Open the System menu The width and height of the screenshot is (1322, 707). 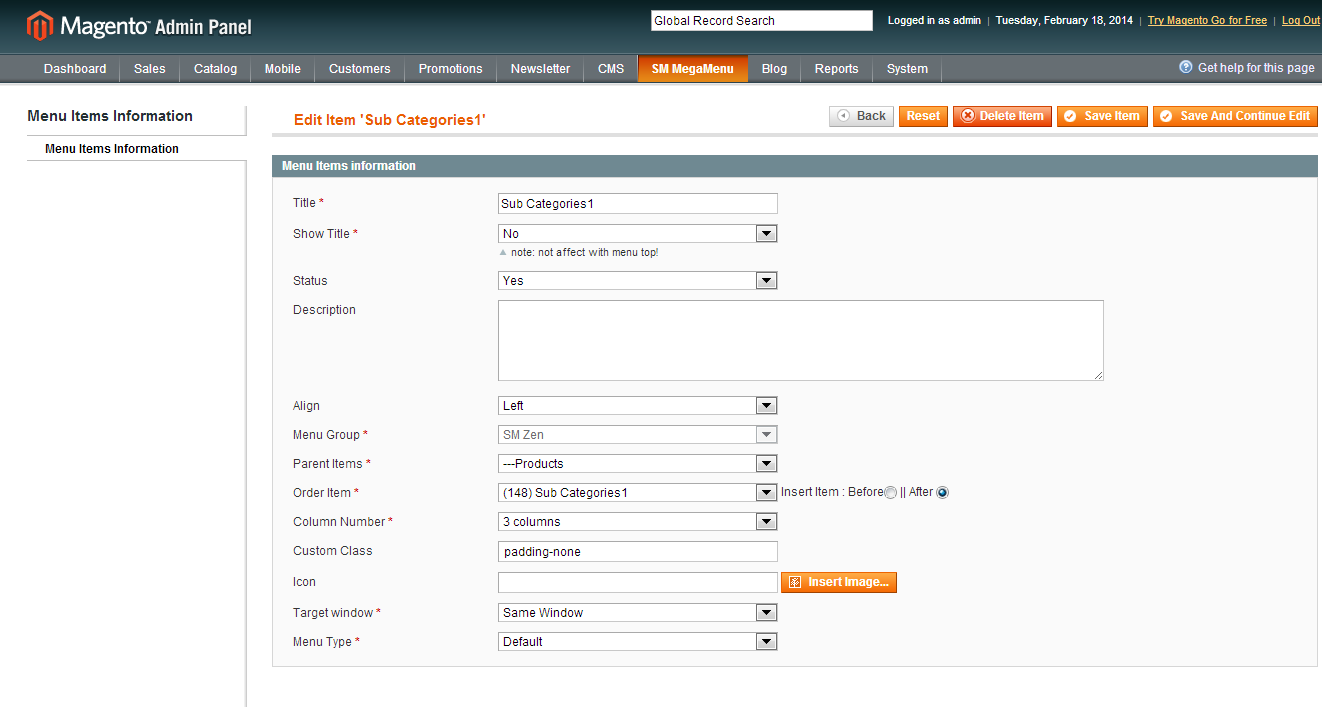tap(907, 69)
